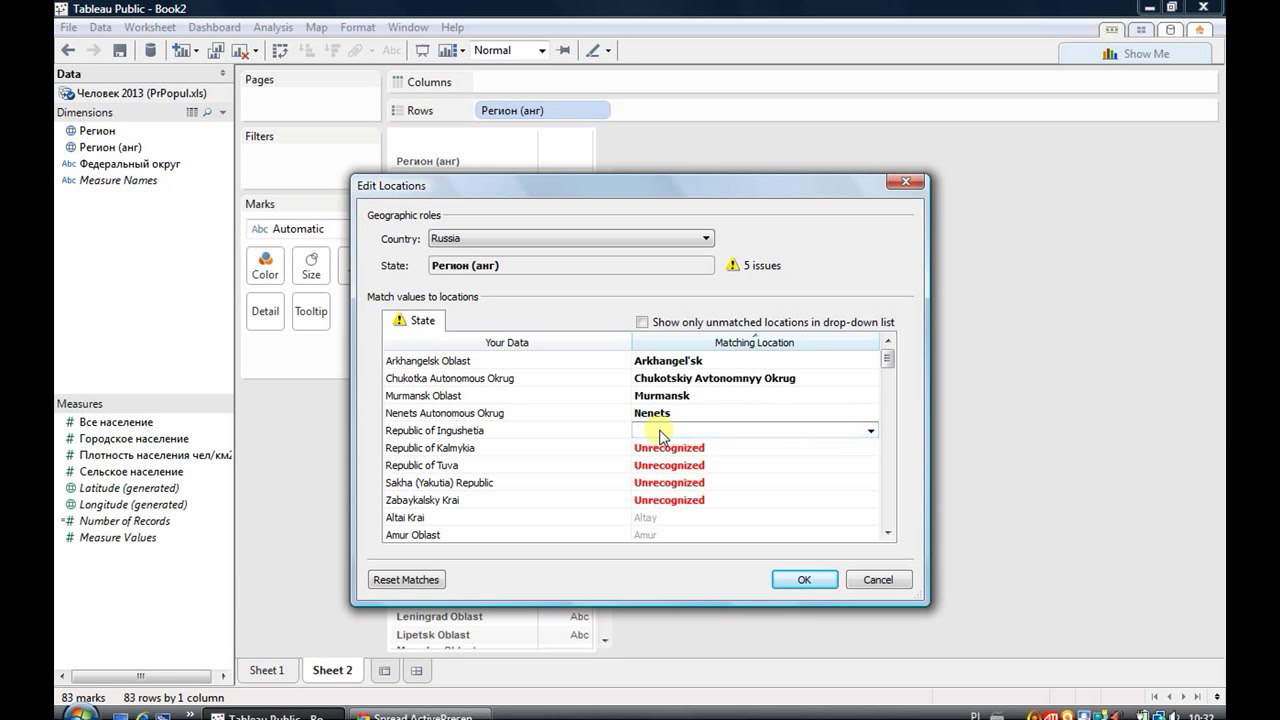This screenshot has width=1280, height=720.
Task: Click OK in Edit Locations dialog
Action: 804,580
